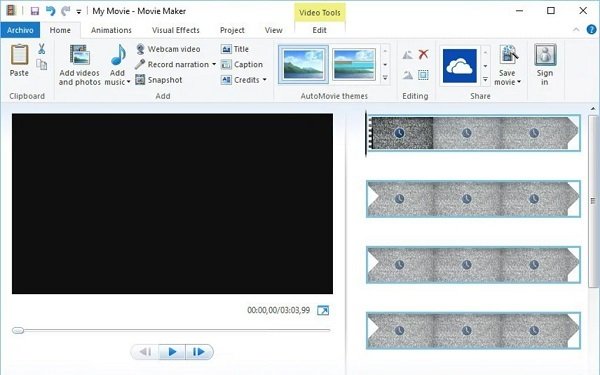600x375 pixels.
Task: Customize Quick Access Toolbar dropdown
Action: click(78, 12)
